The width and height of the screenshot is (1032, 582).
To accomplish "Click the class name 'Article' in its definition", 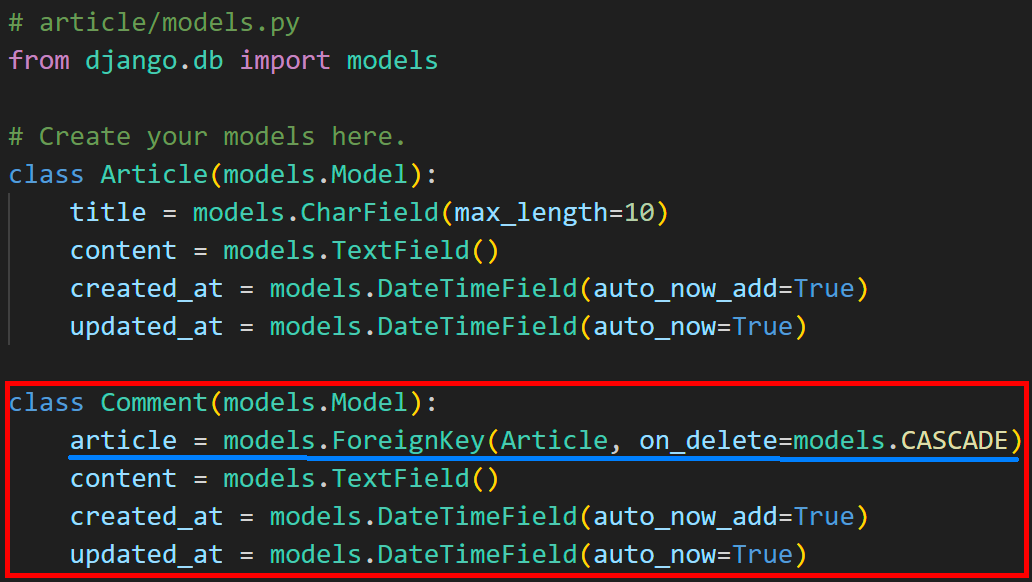I will pos(154,174).
